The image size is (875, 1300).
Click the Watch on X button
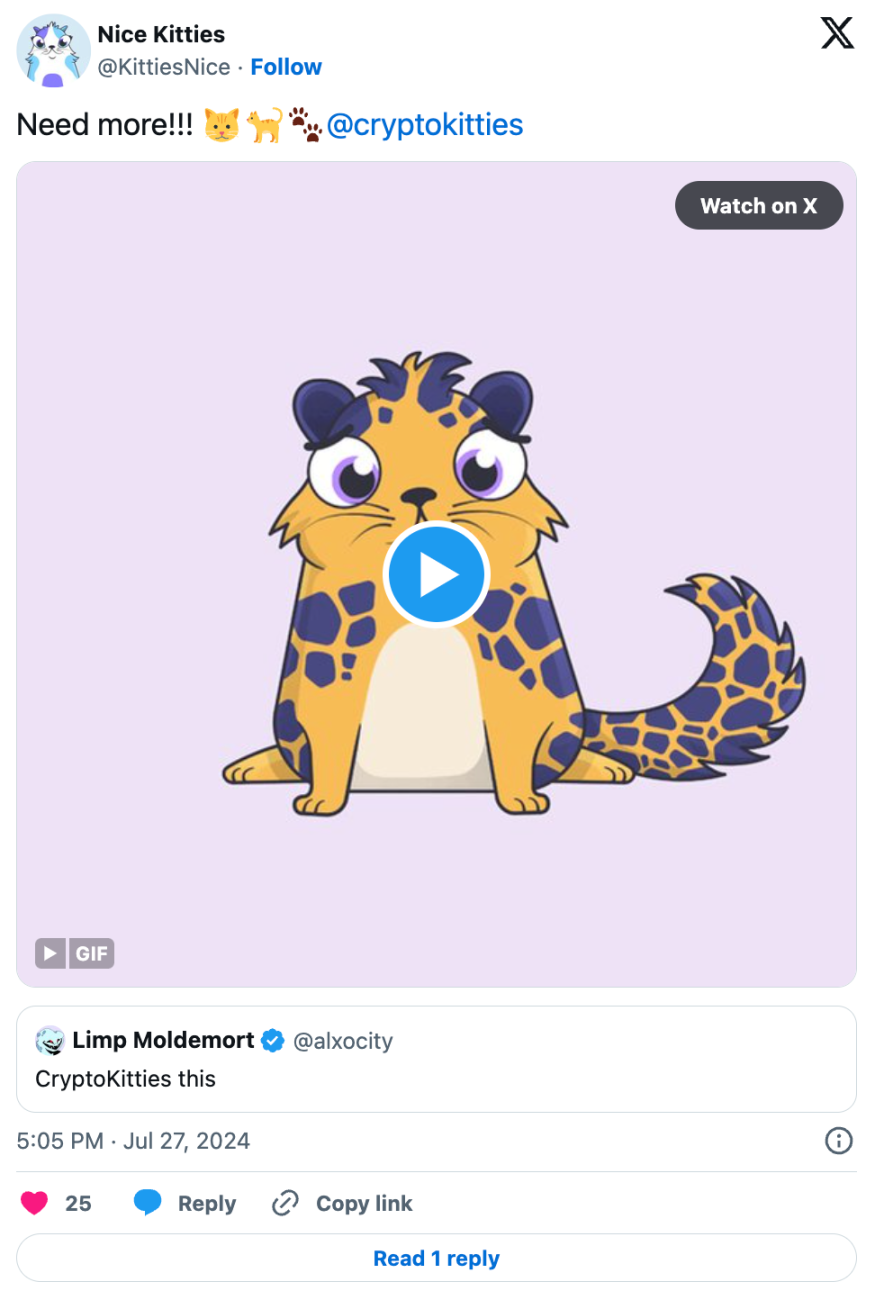coord(758,206)
